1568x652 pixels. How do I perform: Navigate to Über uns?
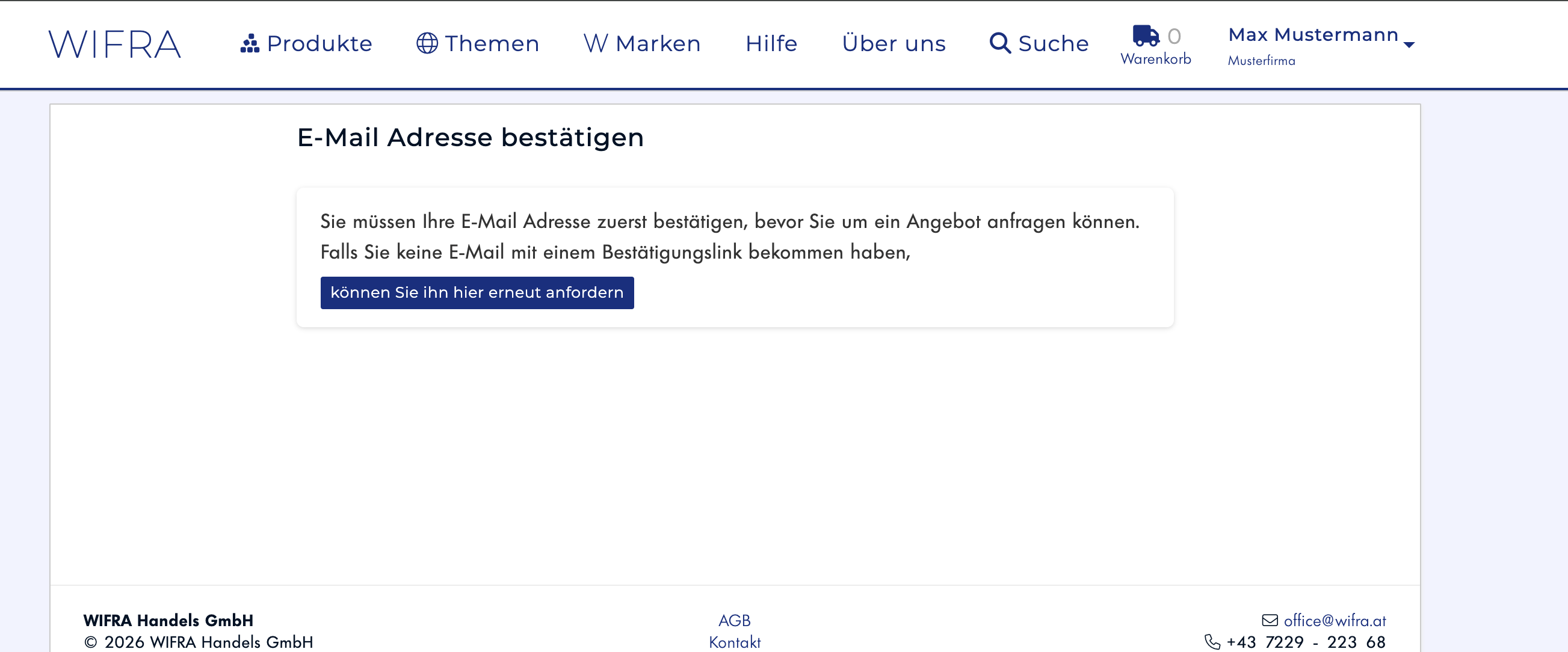tap(894, 43)
